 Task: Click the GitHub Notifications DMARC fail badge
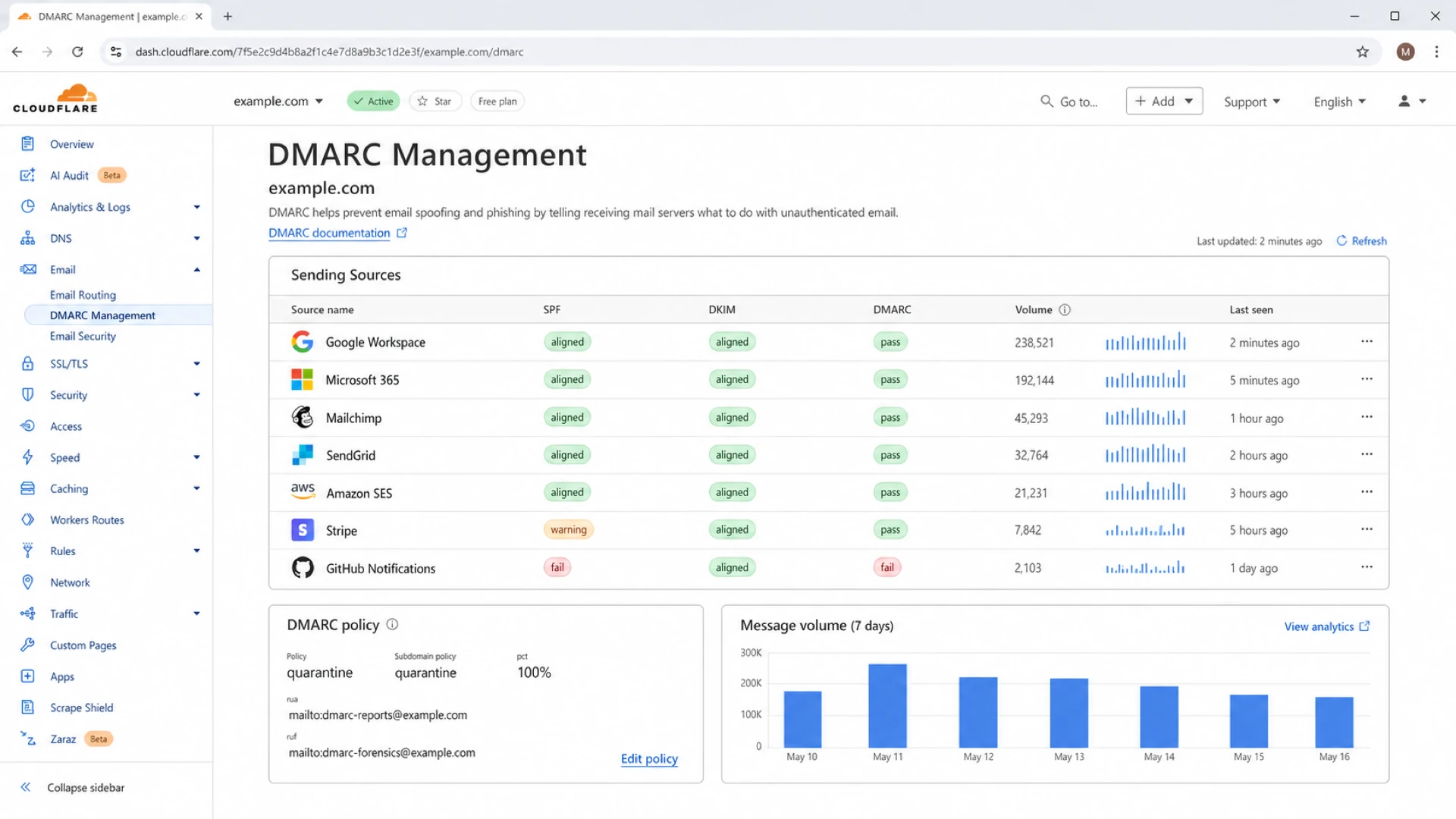(886, 567)
